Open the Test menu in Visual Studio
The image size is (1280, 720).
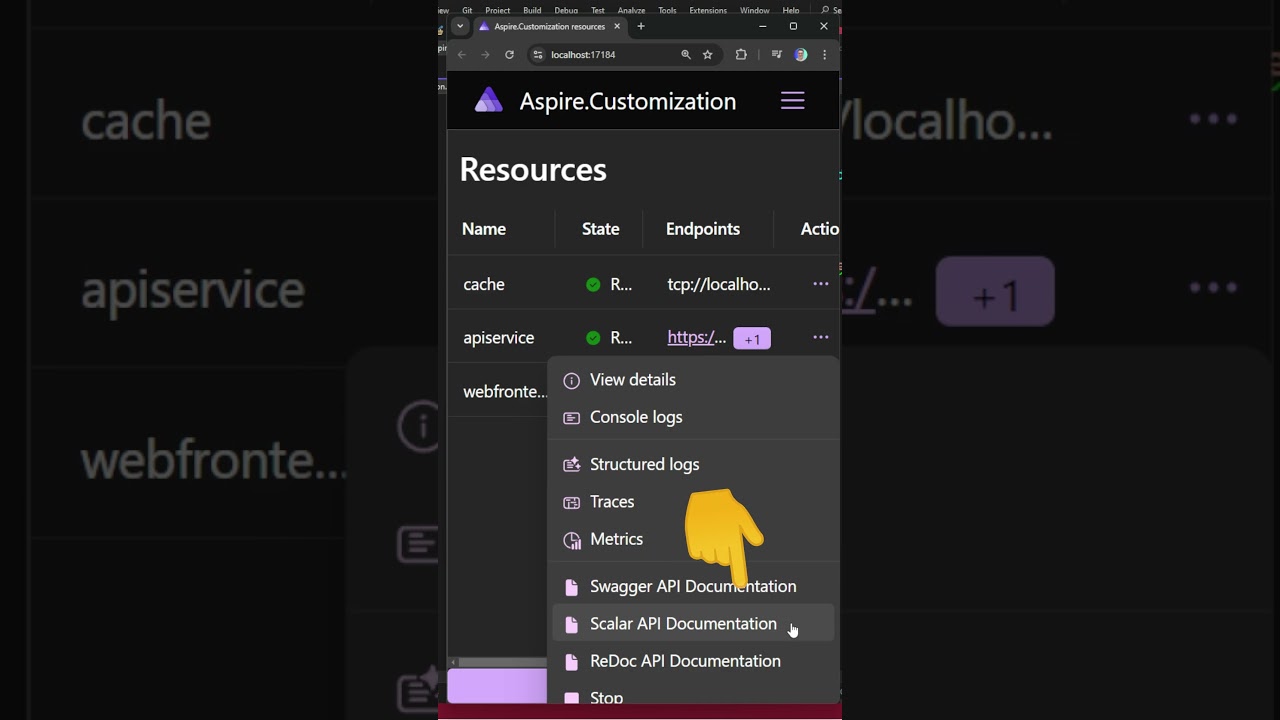click(598, 10)
